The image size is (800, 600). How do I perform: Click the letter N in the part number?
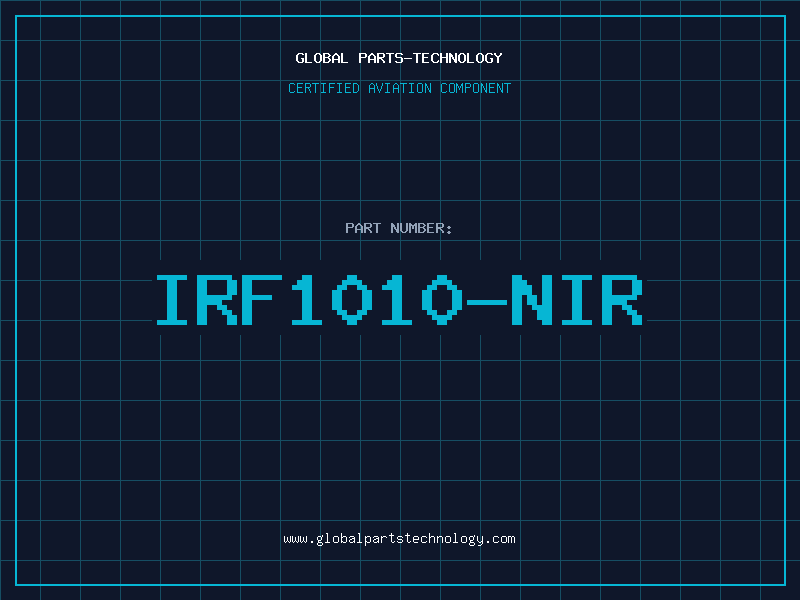(x=533, y=299)
